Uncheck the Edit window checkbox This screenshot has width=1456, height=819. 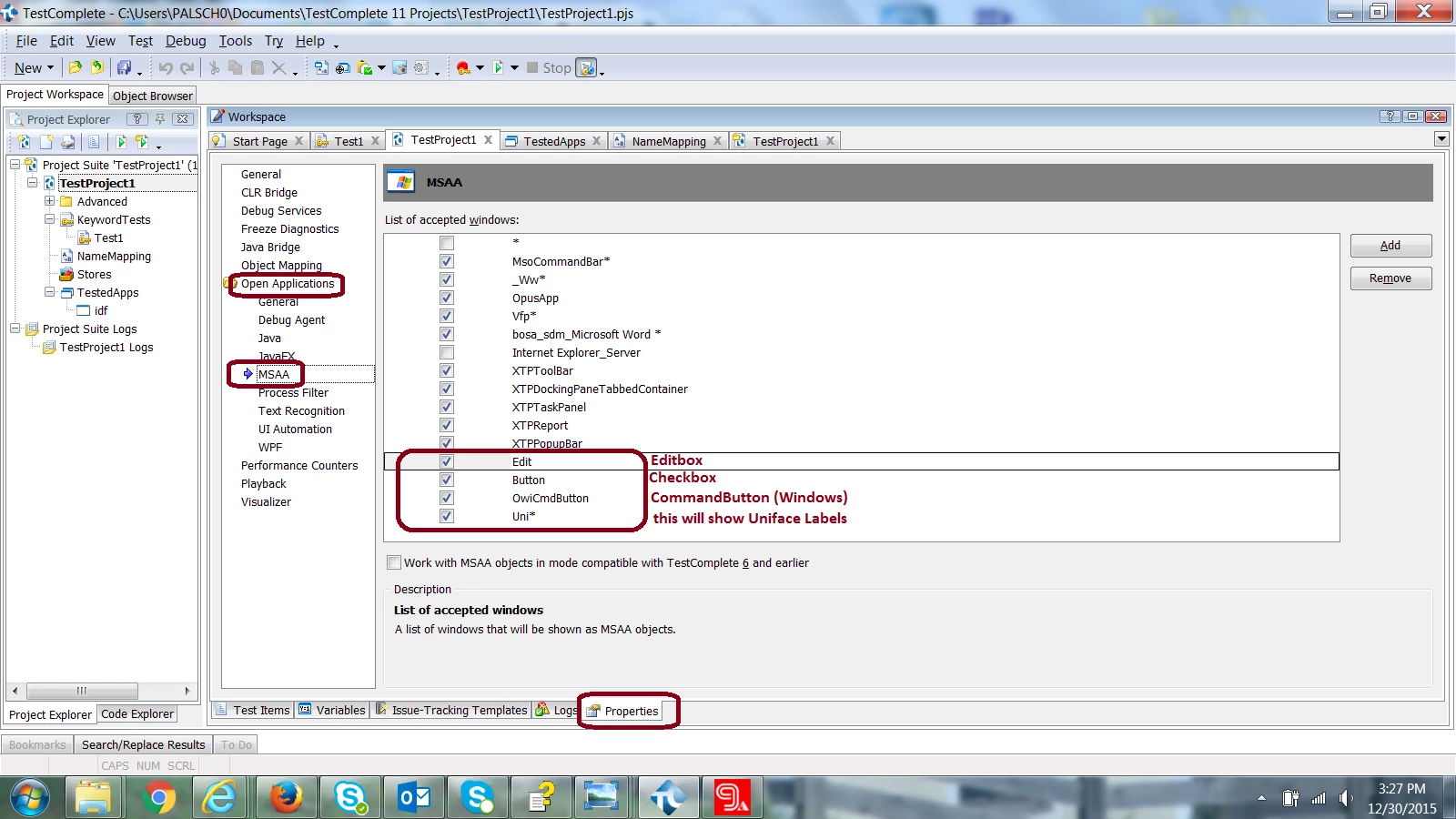[447, 461]
